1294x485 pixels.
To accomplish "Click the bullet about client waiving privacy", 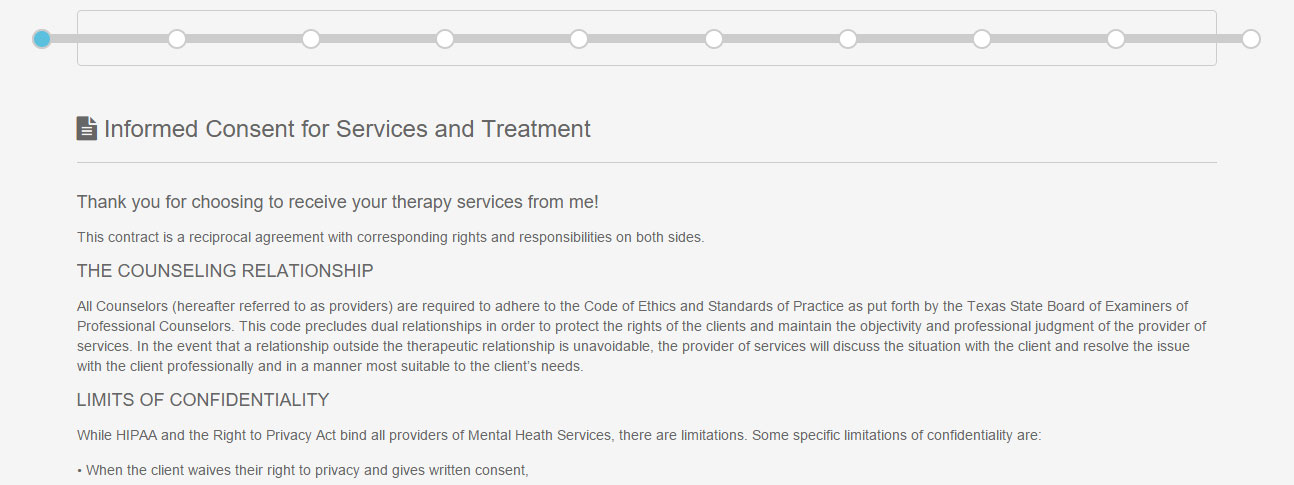I will coord(302,470).
